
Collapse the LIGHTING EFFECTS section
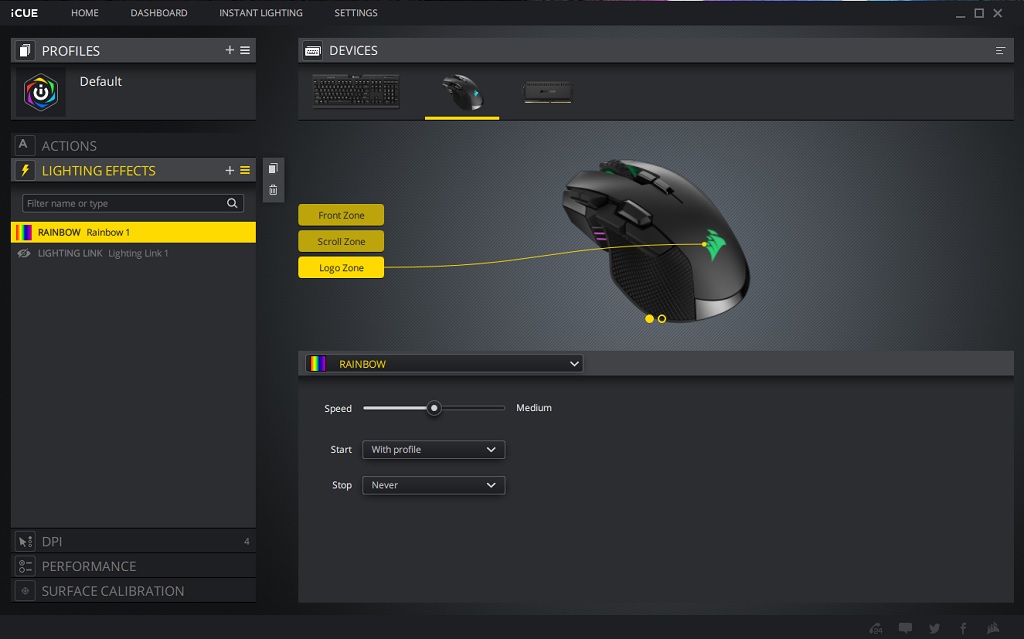pos(133,171)
